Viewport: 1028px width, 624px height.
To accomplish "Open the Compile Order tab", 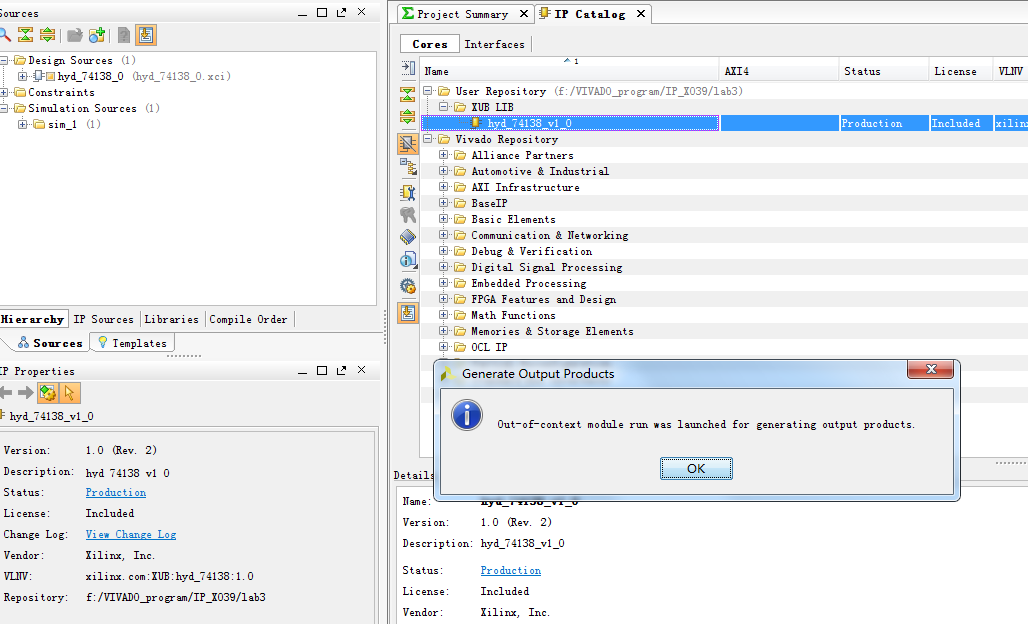I will (x=249, y=319).
